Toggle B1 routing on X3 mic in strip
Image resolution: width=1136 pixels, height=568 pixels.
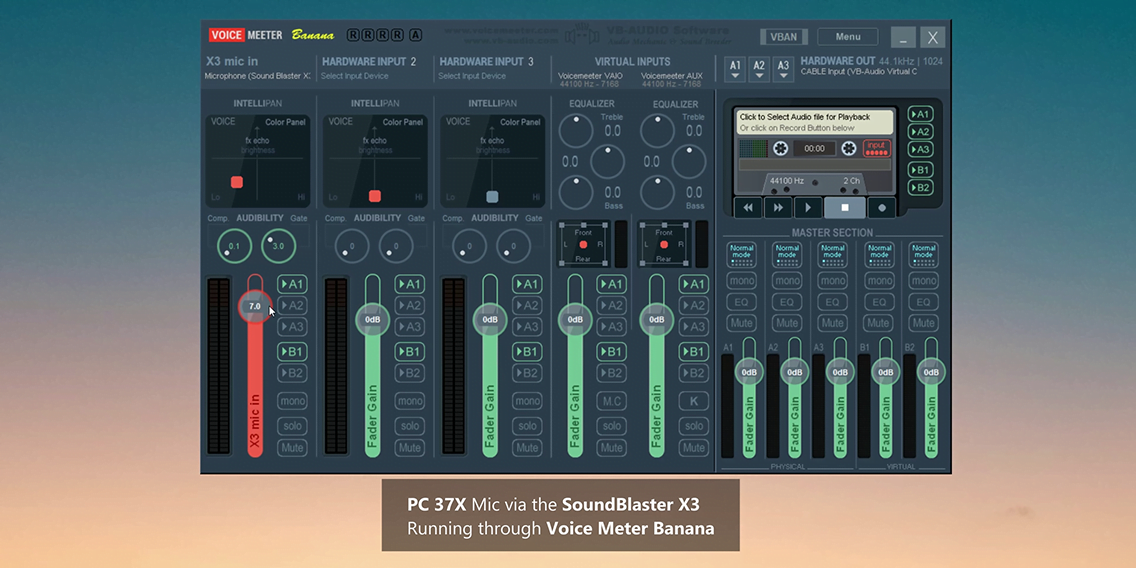tap(292, 352)
